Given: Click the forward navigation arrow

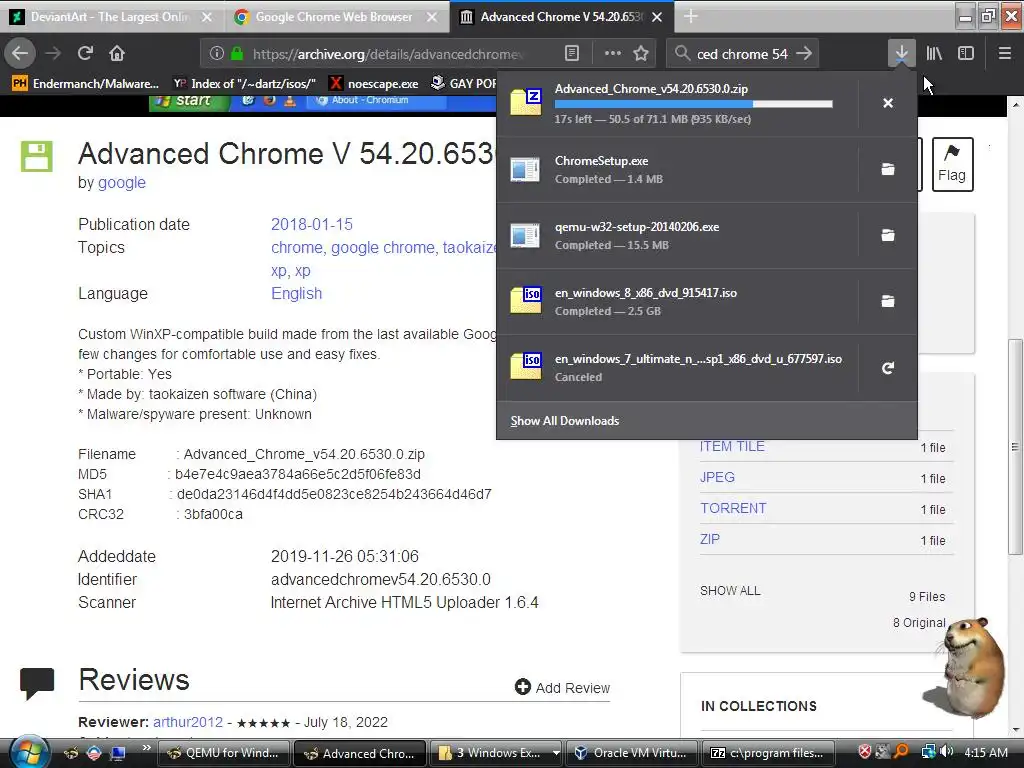Looking at the screenshot, I should [x=54, y=54].
